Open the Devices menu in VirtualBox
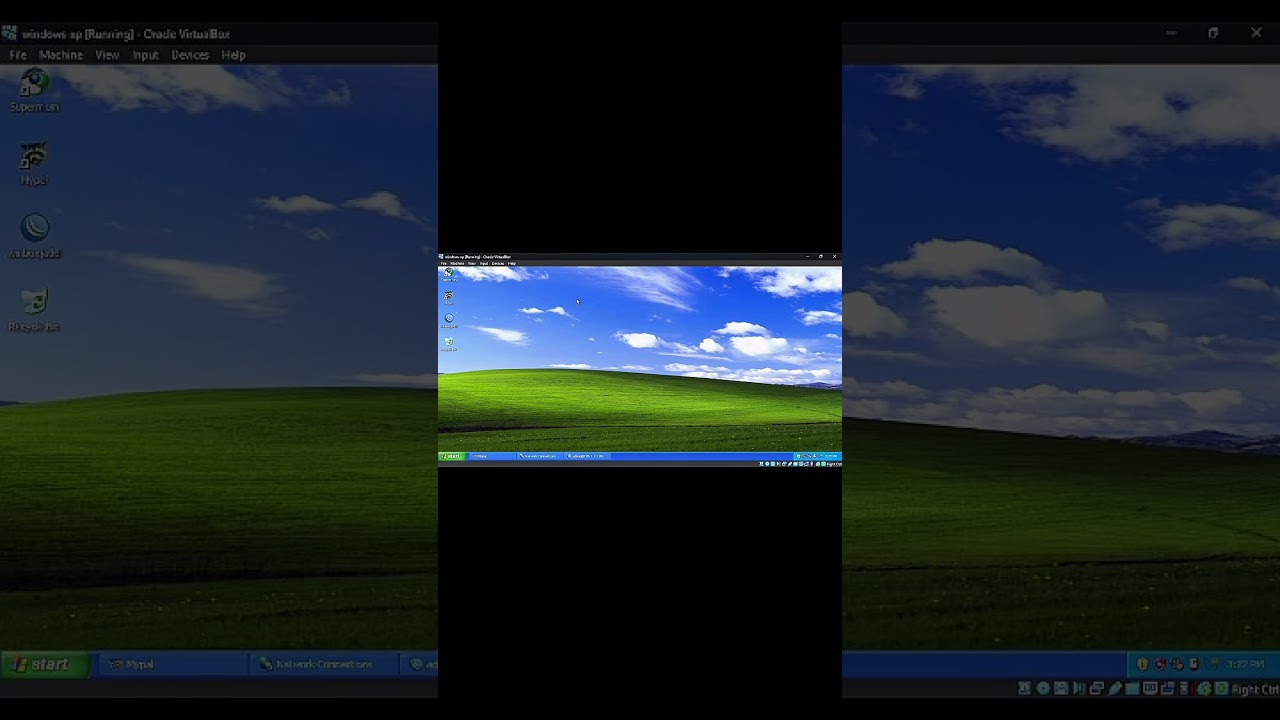Image resolution: width=1280 pixels, height=720 pixels. [190, 55]
